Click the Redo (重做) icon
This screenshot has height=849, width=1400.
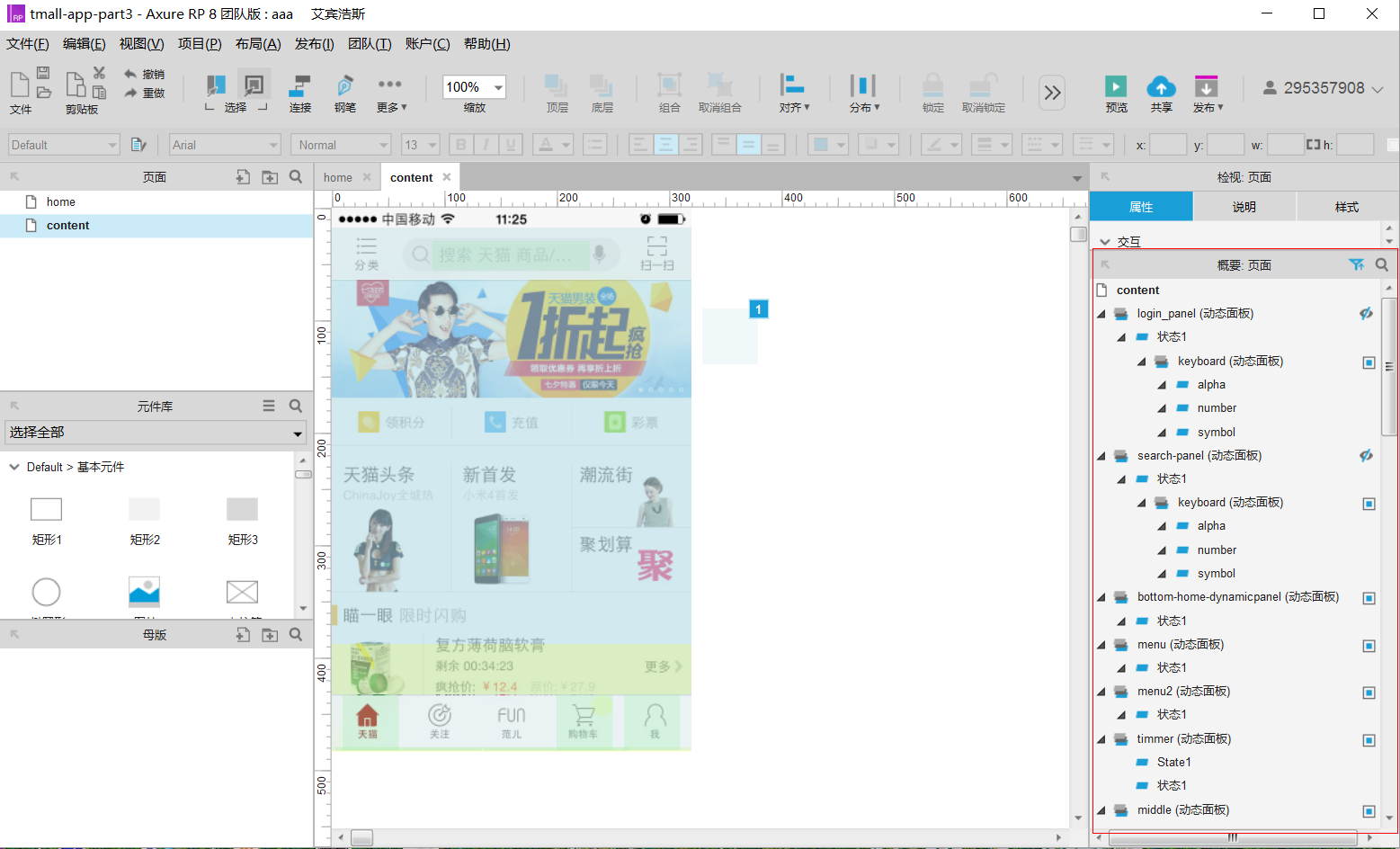click(x=130, y=93)
